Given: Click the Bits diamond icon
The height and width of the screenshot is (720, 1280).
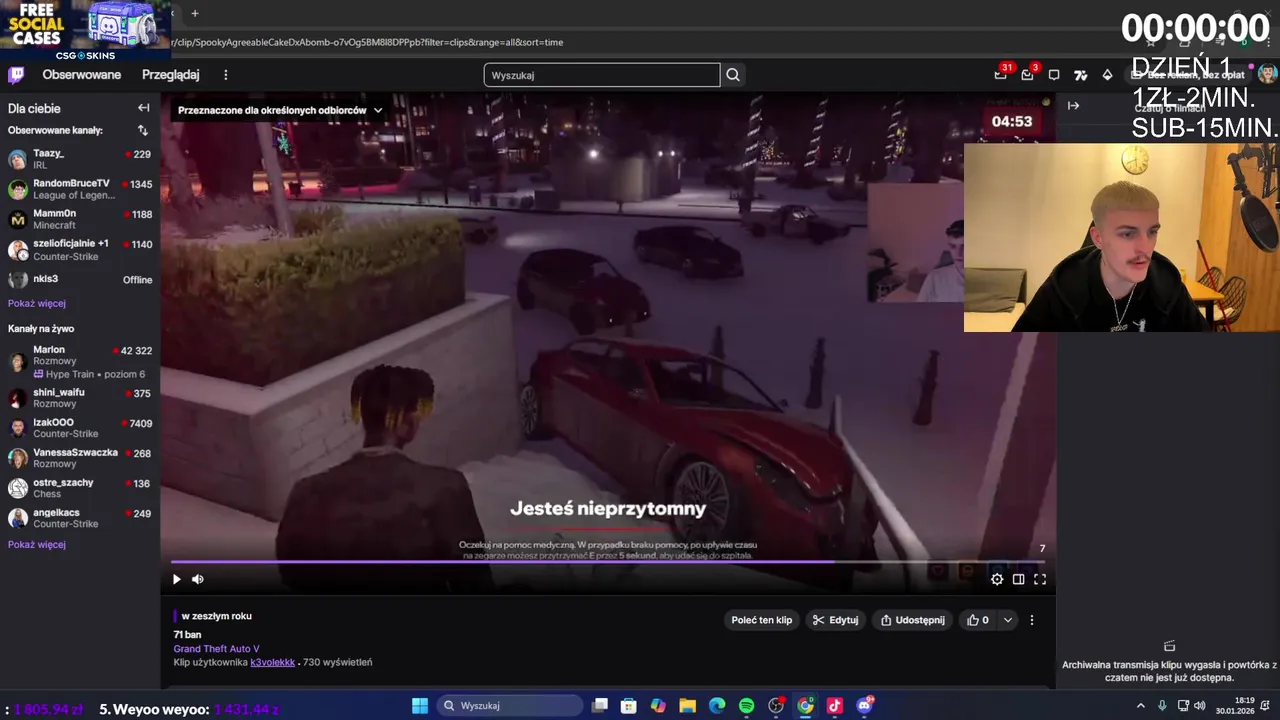Looking at the screenshot, I should pyautogui.click(x=1107, y=75).
